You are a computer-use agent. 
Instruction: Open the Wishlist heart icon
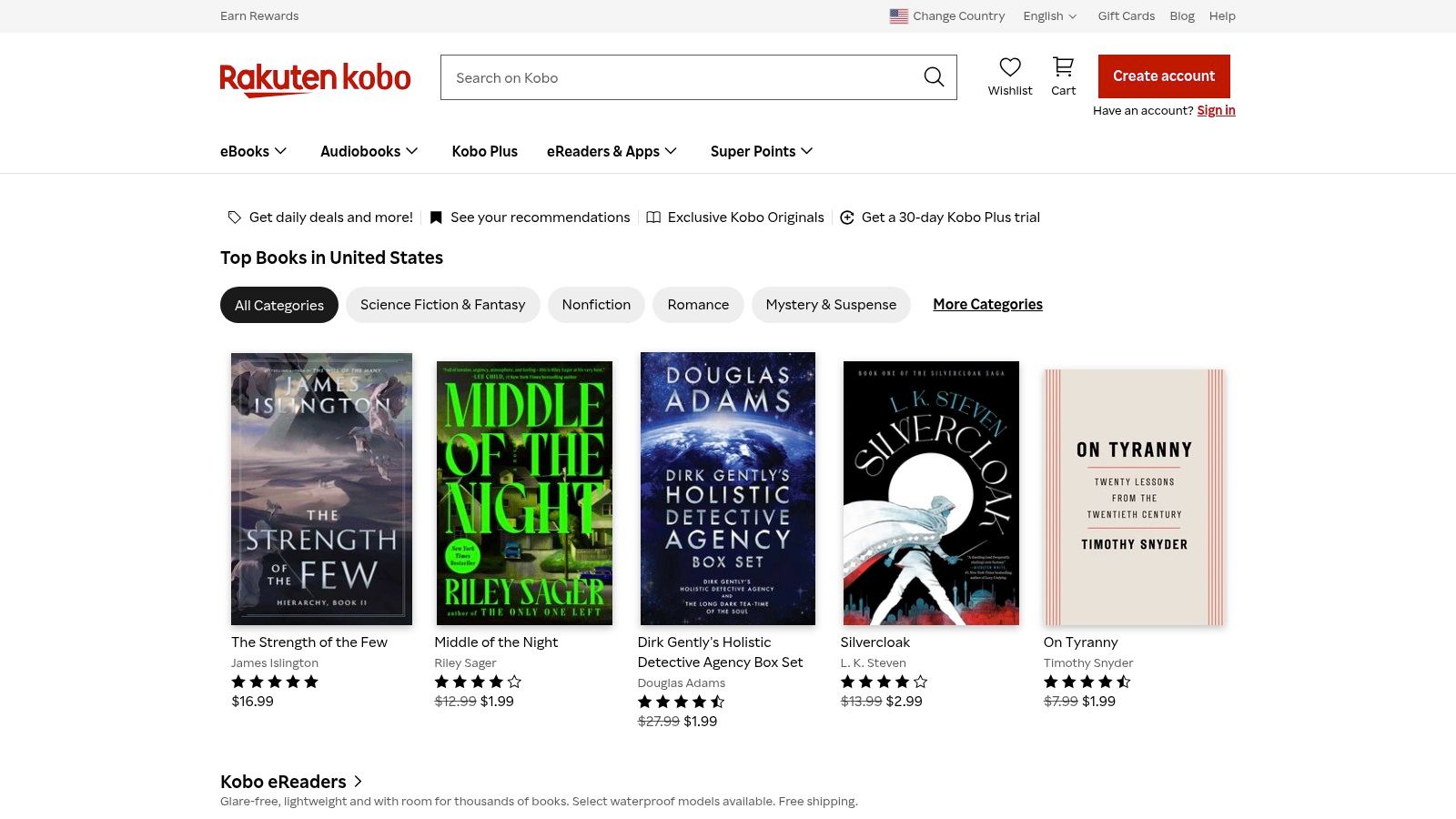coord(1010,66)
